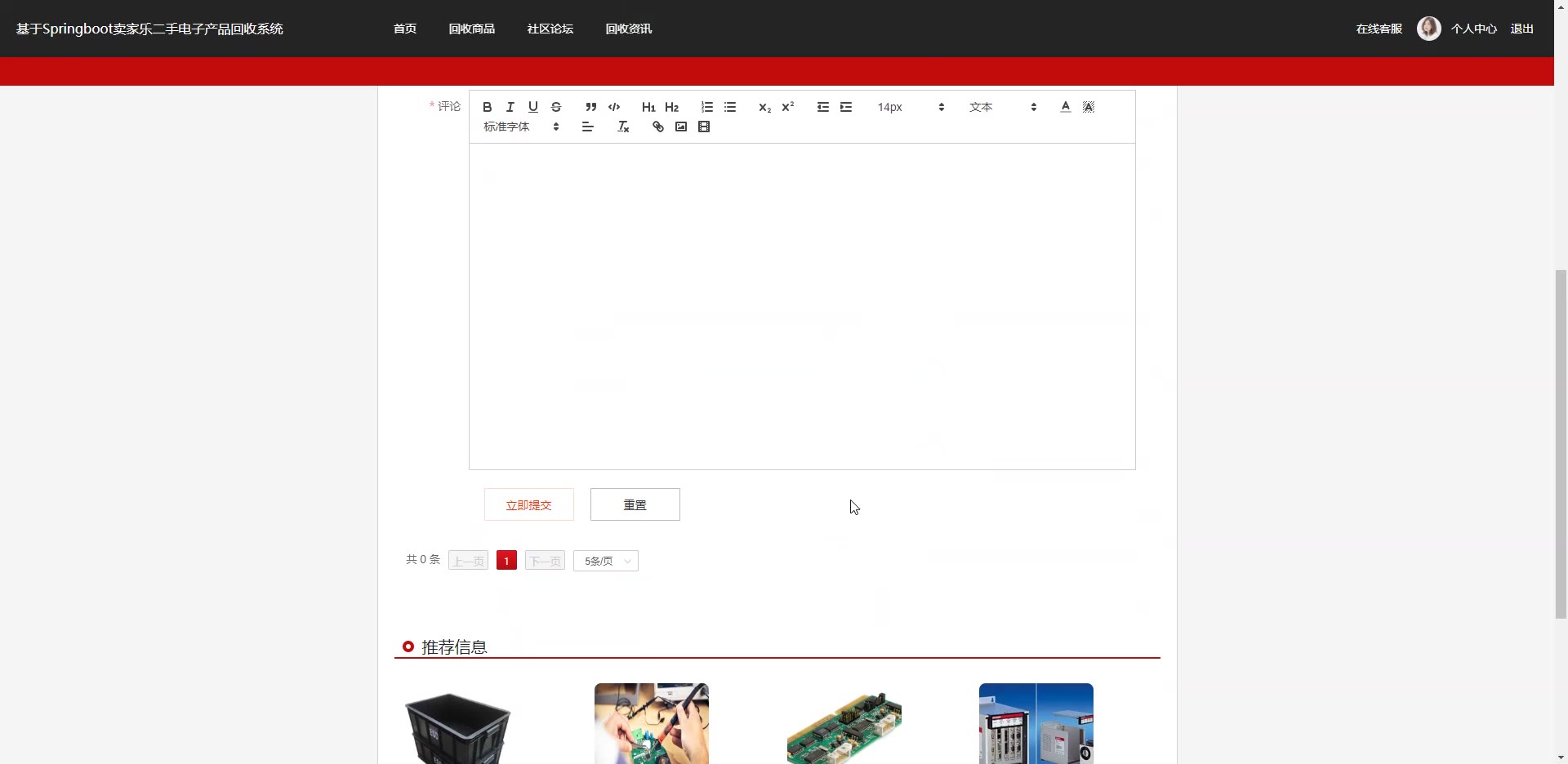
Task: Expand the 标准字体 font family dropdown
Action: pyautogui.click(x=521, y=127)
